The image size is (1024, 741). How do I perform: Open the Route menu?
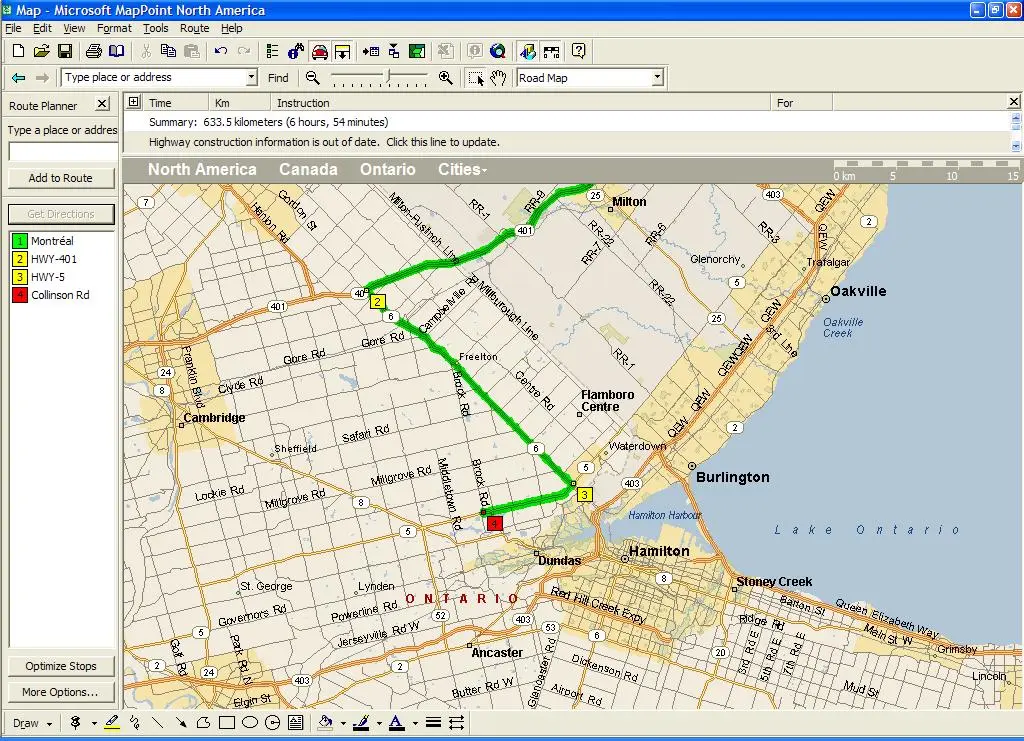(x=194, y=29)
